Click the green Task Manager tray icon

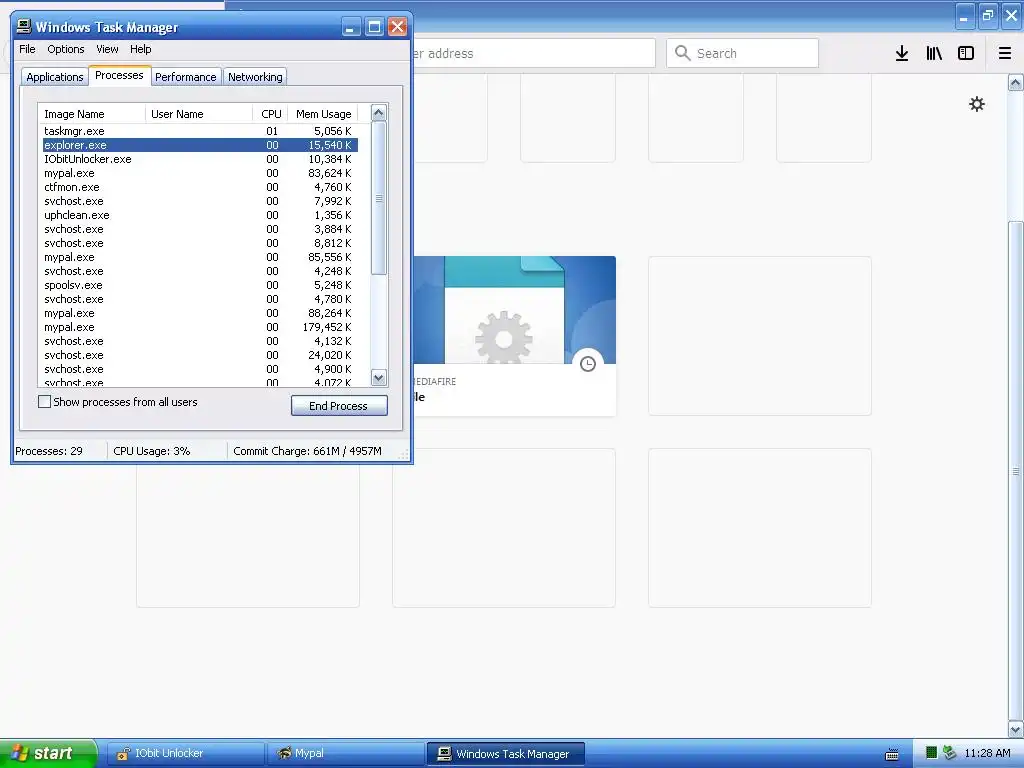pyautogui.click(x=931, y=753)
